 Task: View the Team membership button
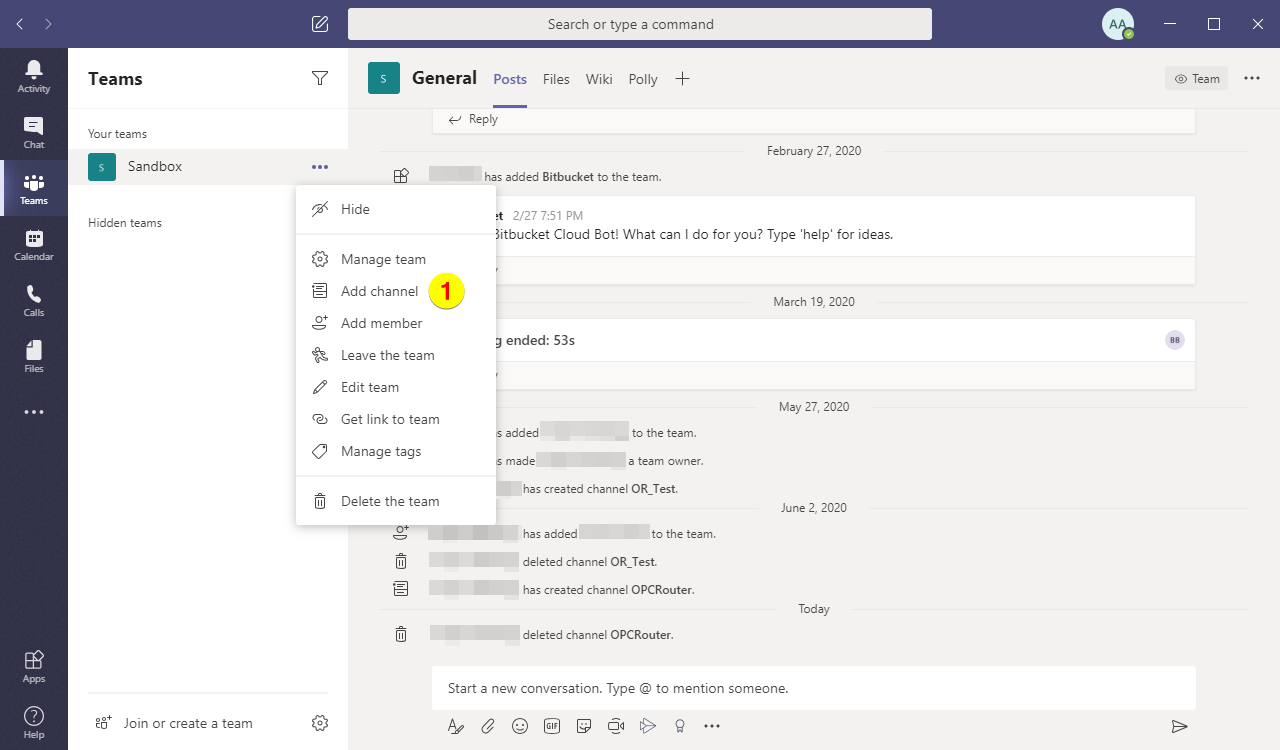(x=1196, y=77)
